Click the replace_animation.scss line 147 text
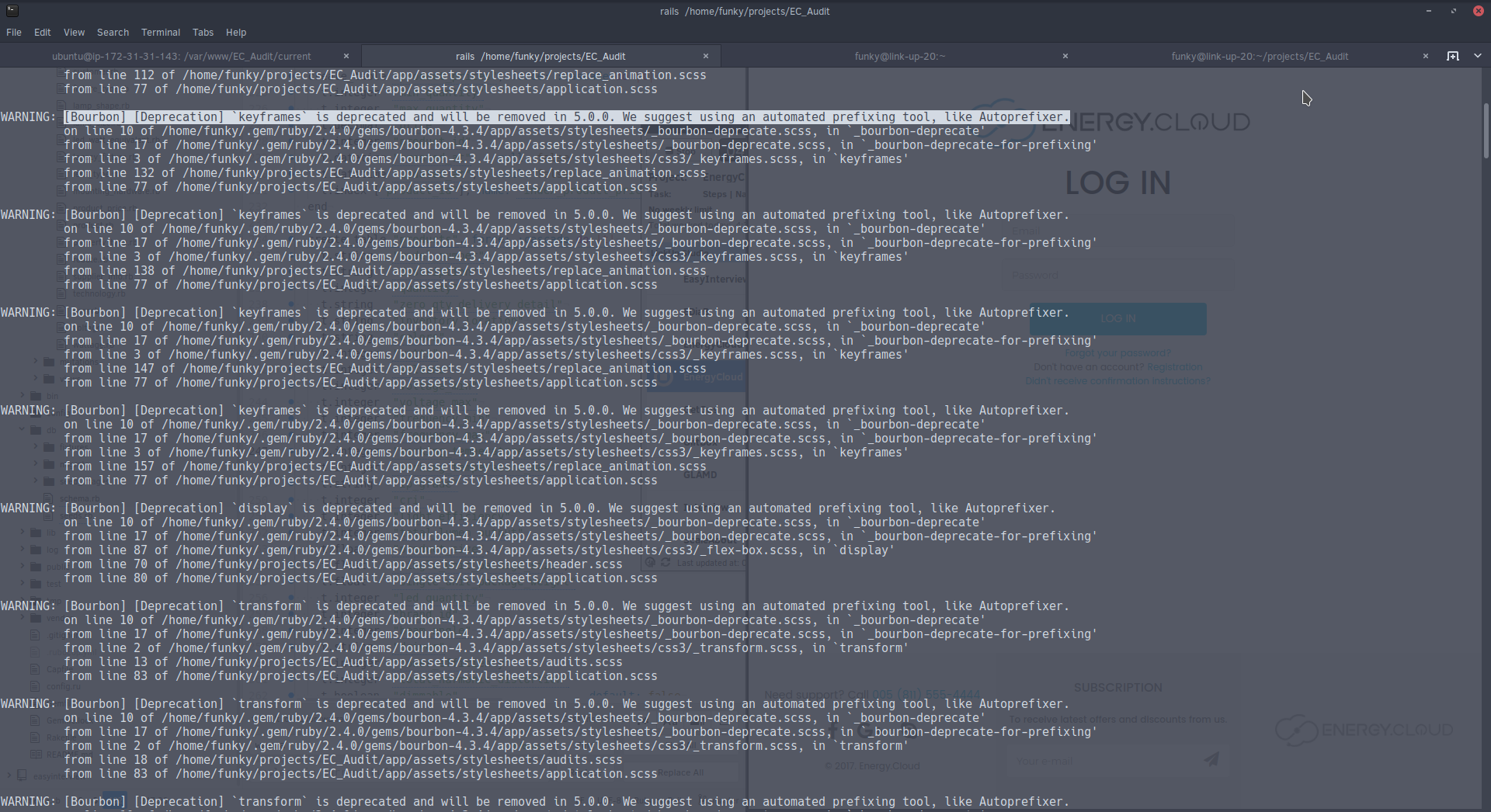 point(385,369)
